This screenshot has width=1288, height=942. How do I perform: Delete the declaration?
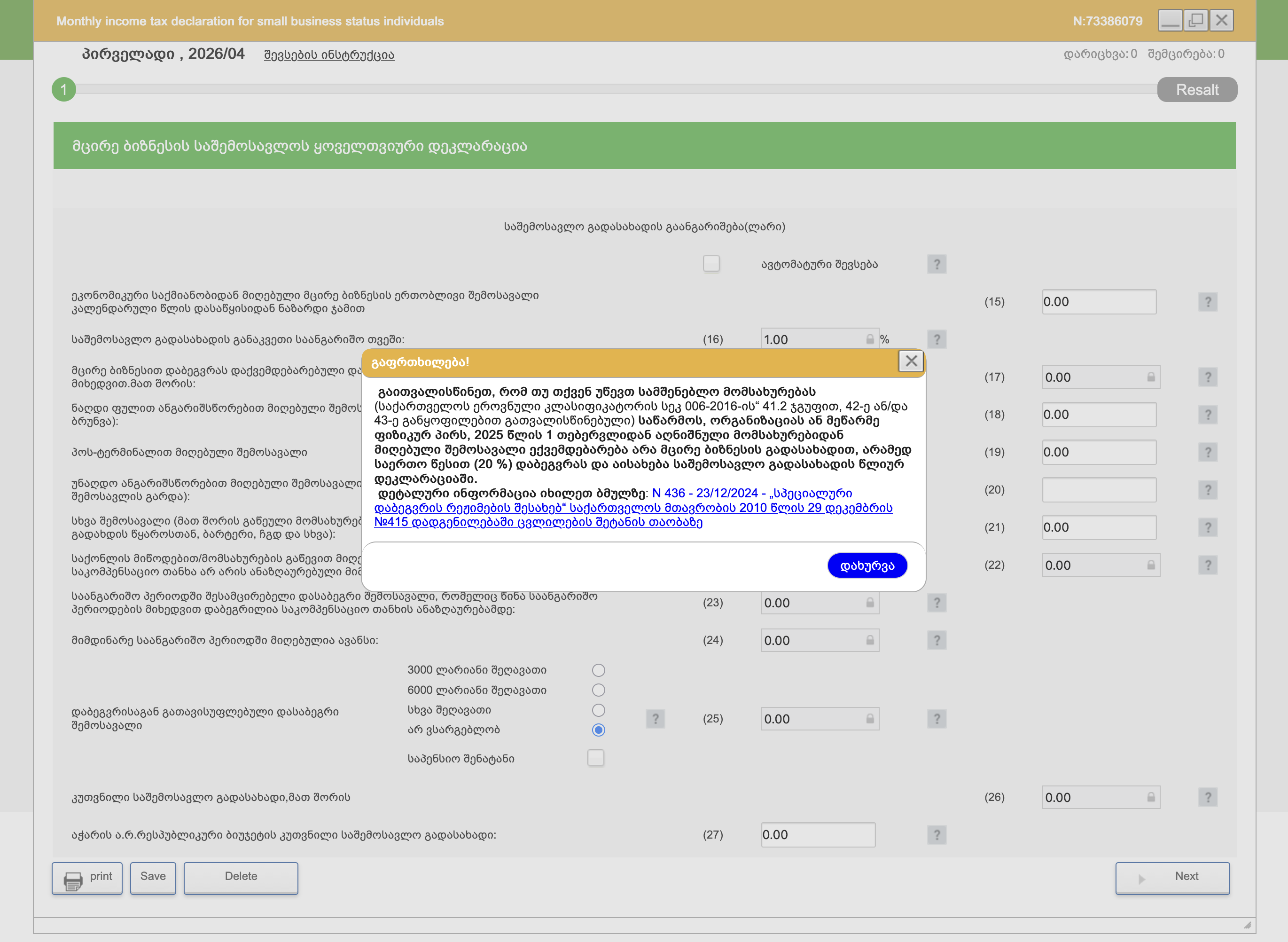[241, 878]
